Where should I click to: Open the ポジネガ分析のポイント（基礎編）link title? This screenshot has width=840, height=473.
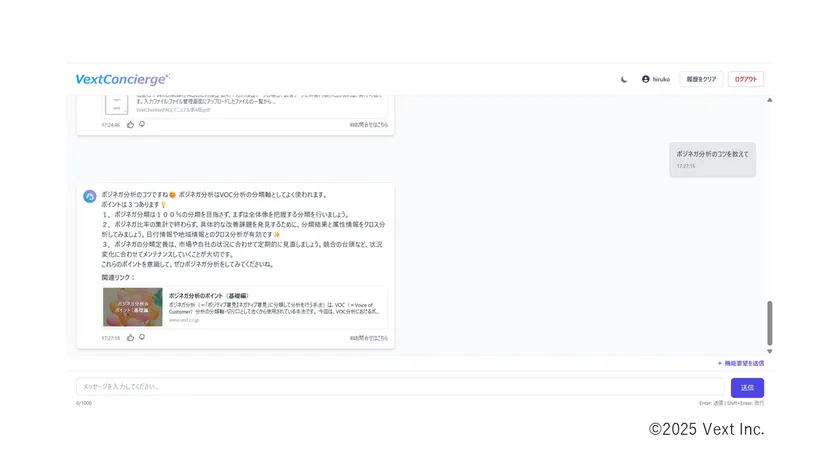click(209, 296)
